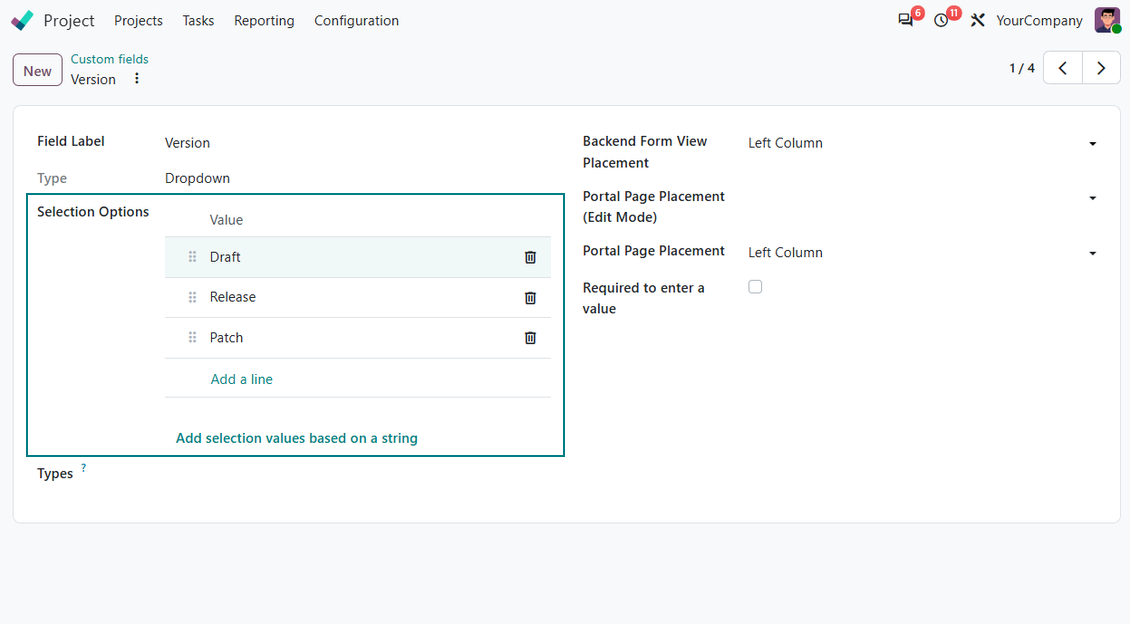Click the Value column header
Viewport: 1130px width, 624px height.
(226, 220)
